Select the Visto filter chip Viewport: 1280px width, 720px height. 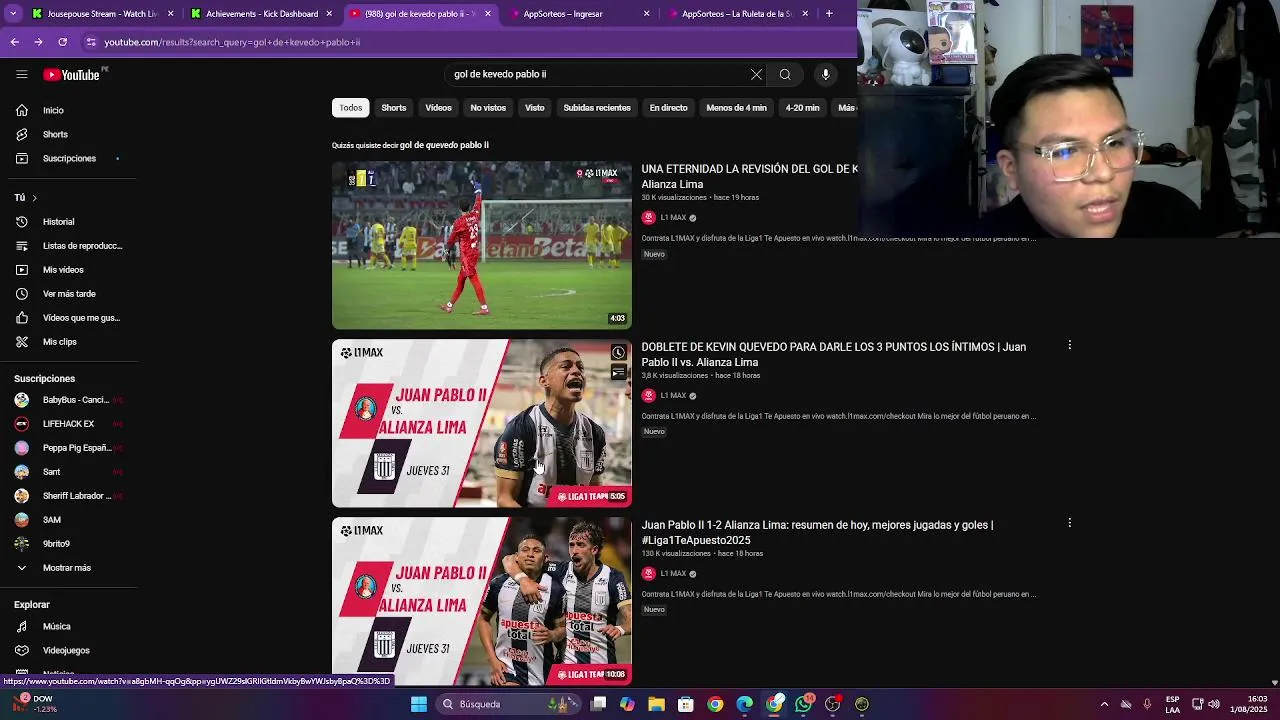click(535, 108)
